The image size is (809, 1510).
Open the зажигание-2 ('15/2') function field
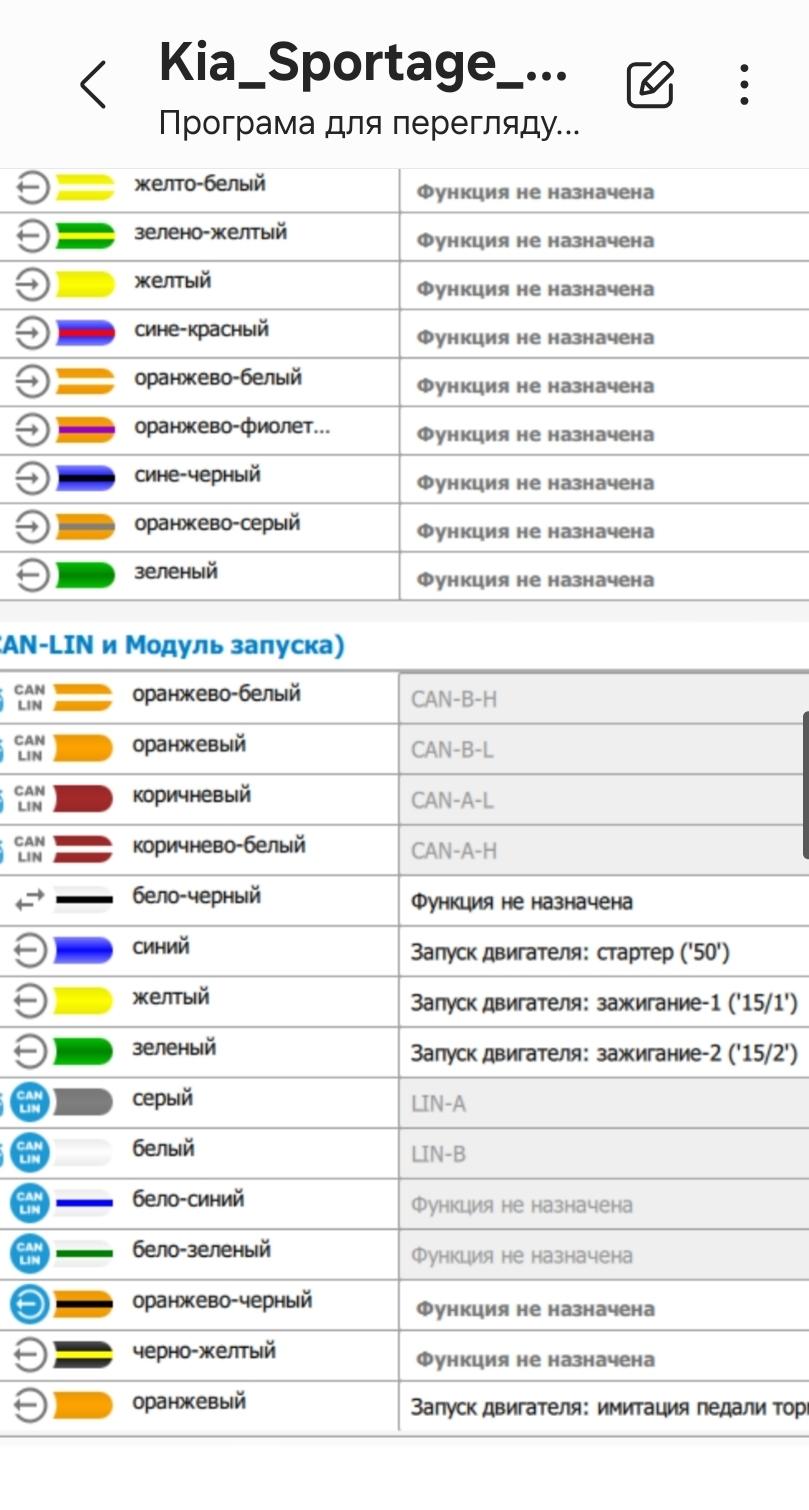[604, 1052]
